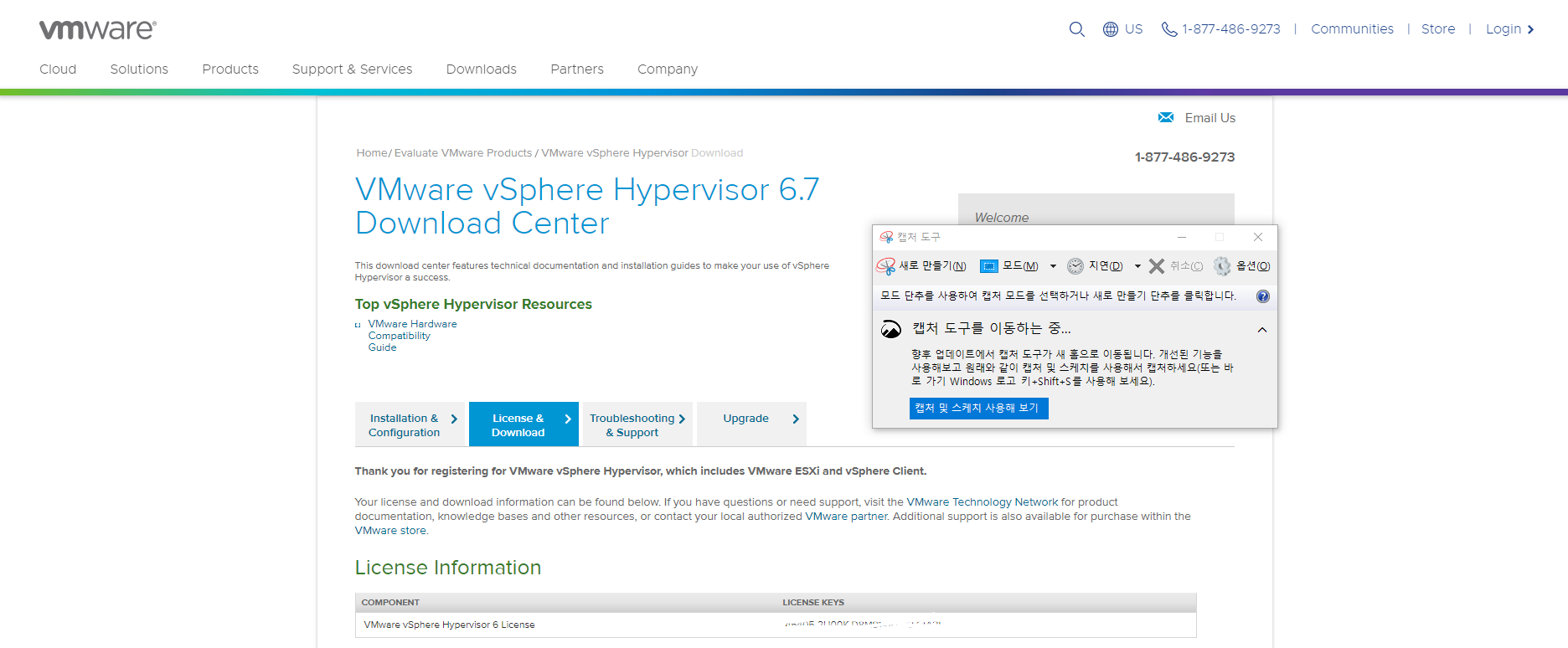Click the Snipping Tool title bar app icon
The image size is (1568, 648).
(x=886, y=237)
